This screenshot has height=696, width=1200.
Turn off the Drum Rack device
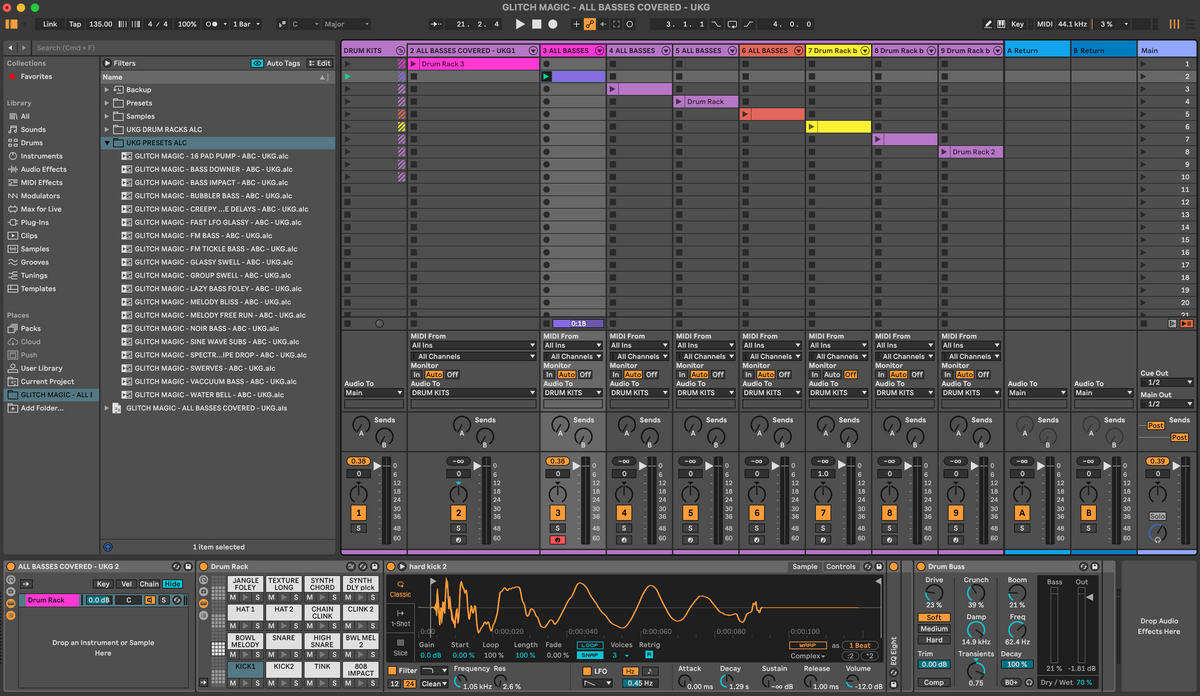[x=205, y=567]
